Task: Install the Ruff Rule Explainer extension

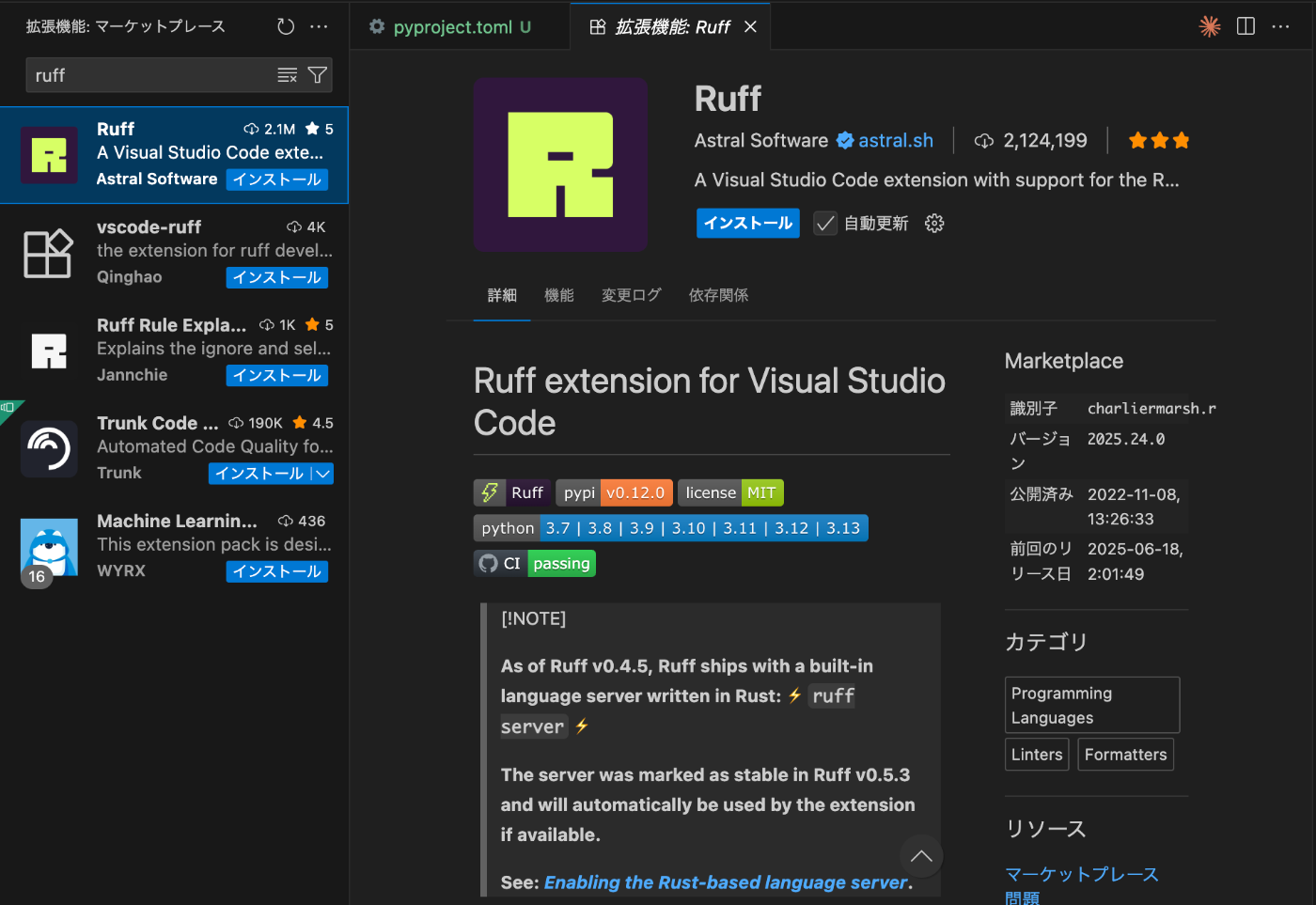Action: pos(277,375)
